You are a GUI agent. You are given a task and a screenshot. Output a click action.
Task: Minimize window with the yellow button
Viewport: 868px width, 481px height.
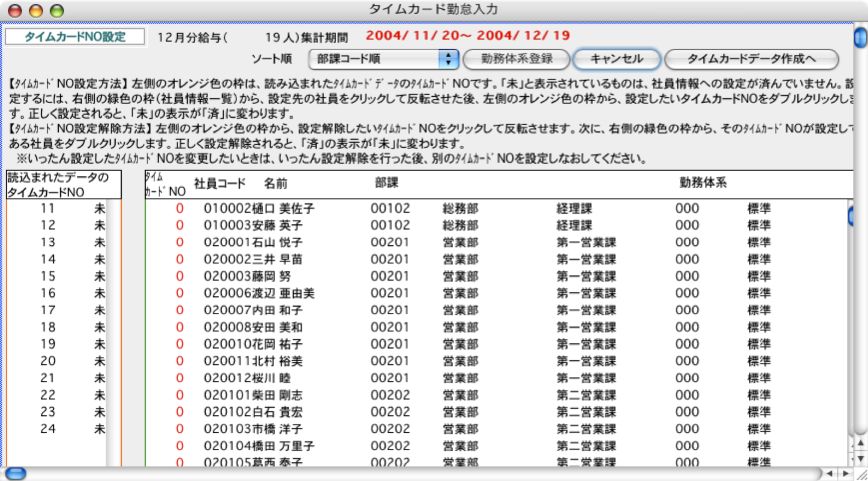coord(34,9)
